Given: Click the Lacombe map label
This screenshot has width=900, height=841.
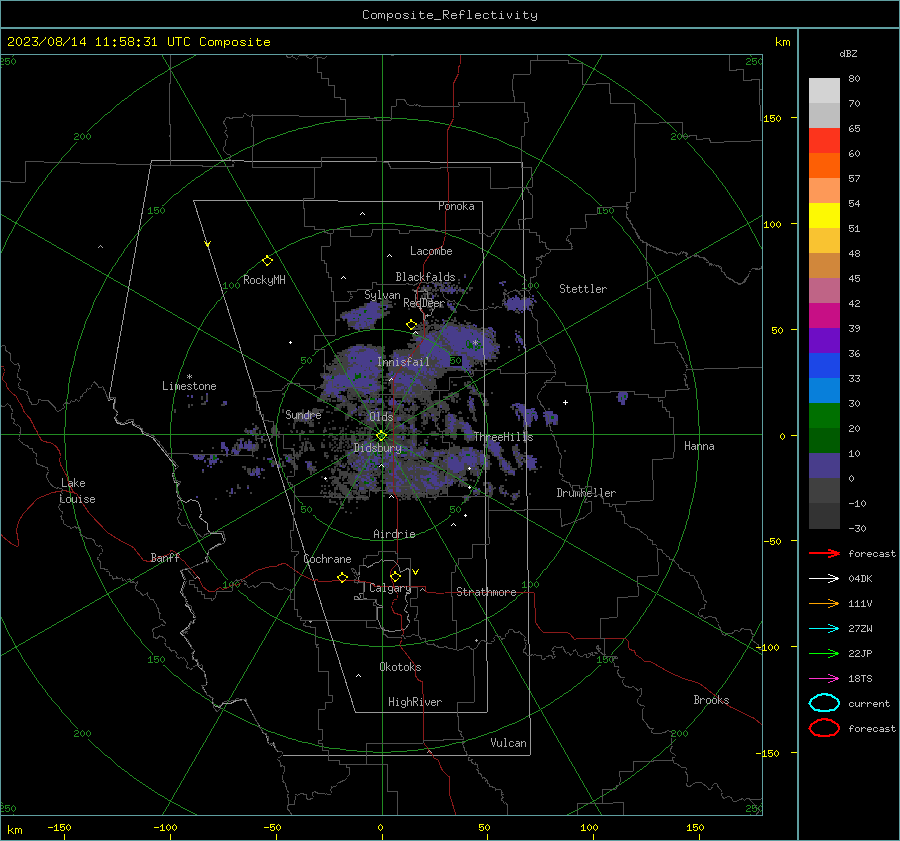Looking at the screenshot, I should coord(431,251).
